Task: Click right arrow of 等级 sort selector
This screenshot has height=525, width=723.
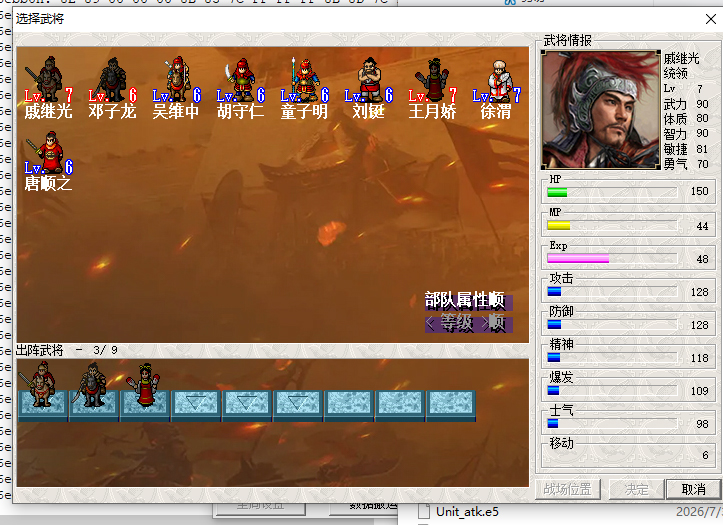Action: (x=483, y=324)
